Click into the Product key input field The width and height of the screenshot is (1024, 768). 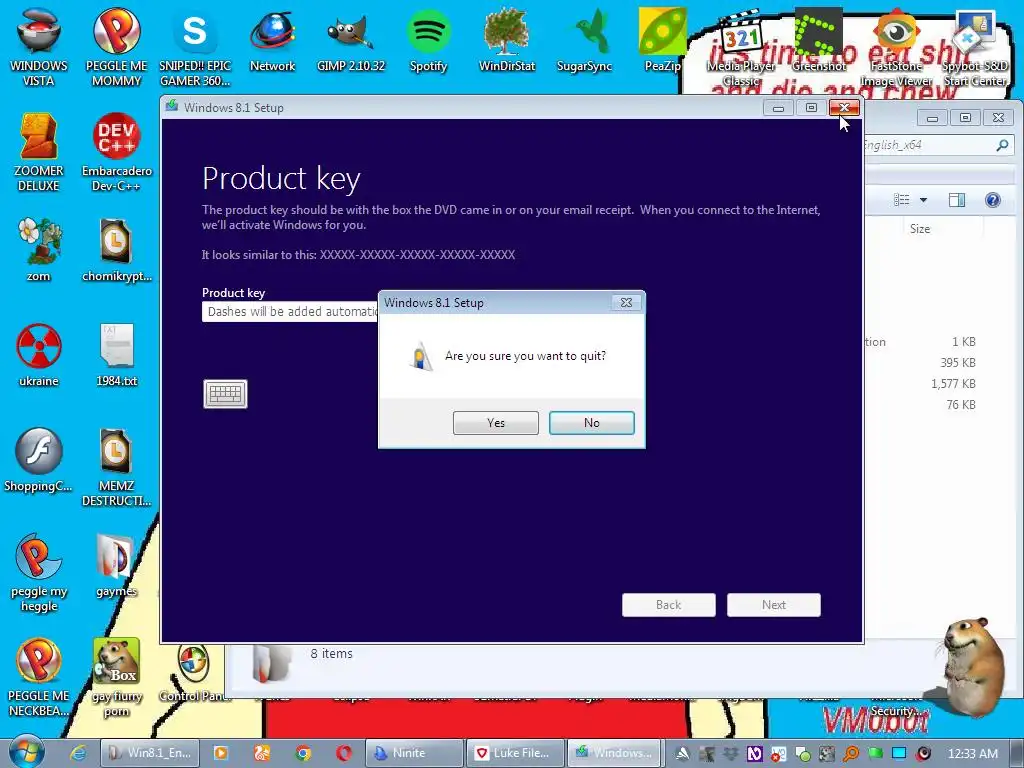pos(290,312)
